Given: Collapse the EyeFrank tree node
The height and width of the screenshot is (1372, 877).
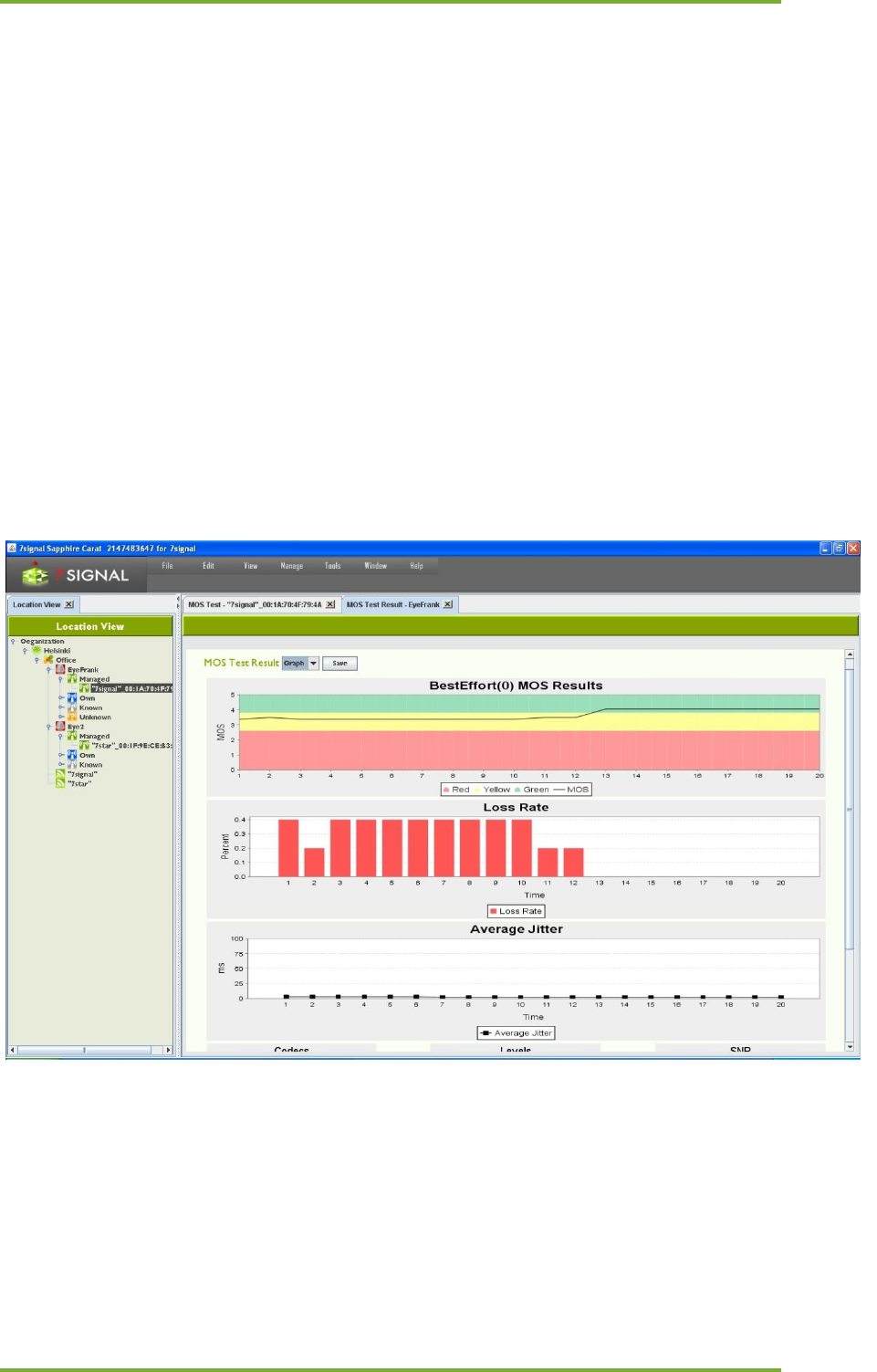Looking at the screenshot, I should [x=48, y=670].
